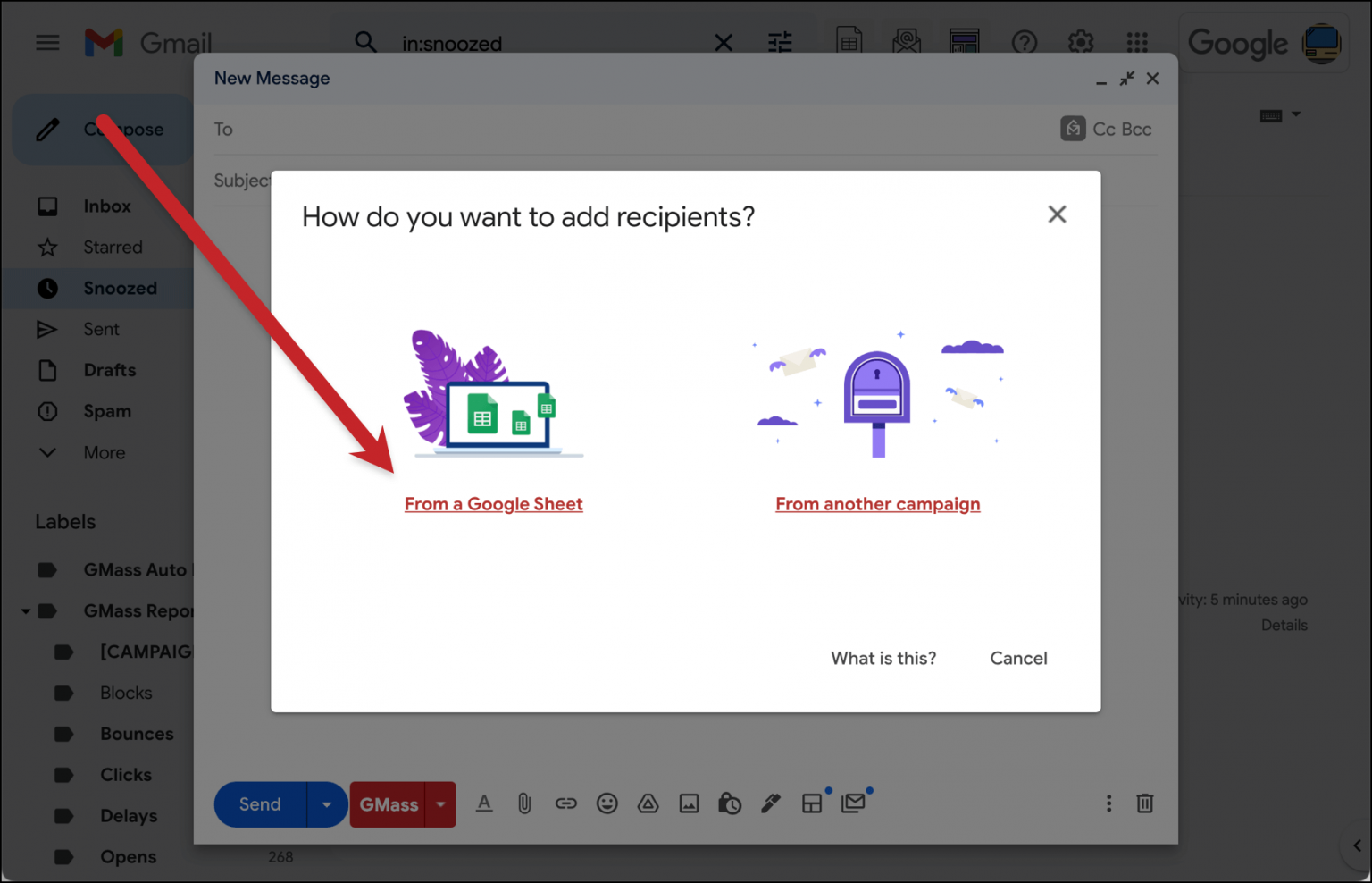Open the Bounces label
Screen dimensions: 1372x883
pos(137,734)
